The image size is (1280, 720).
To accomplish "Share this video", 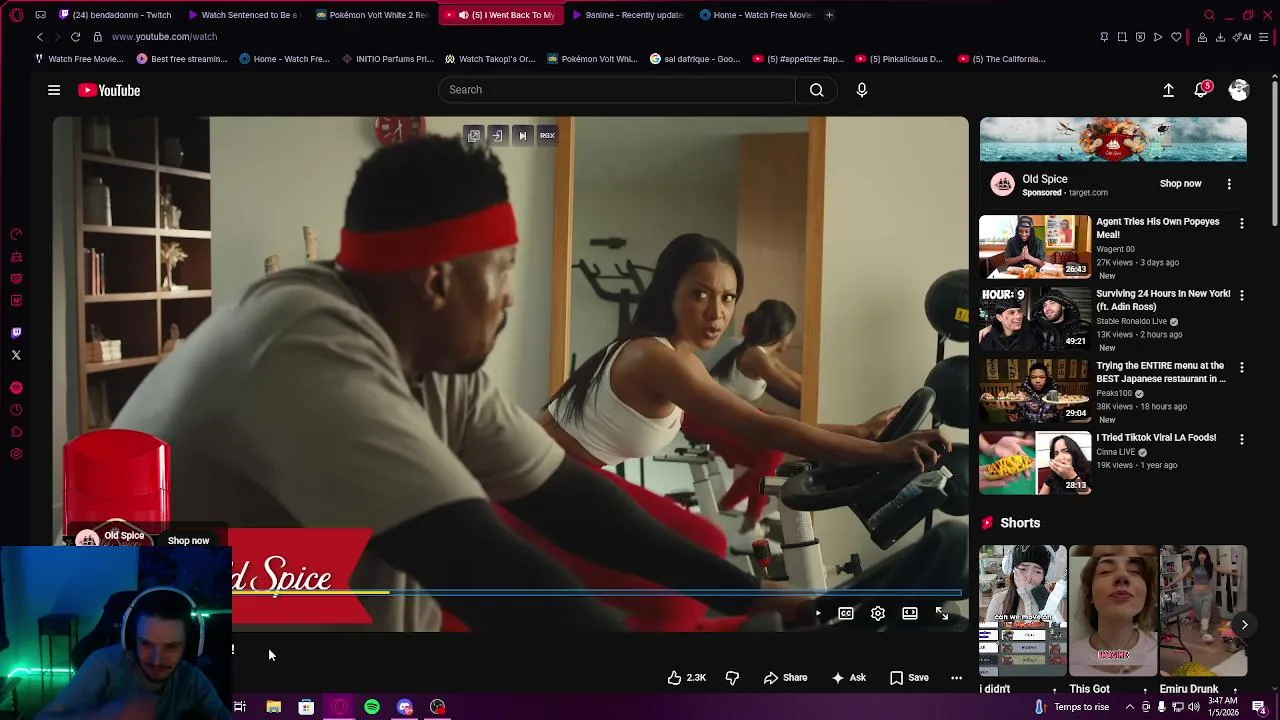I will (785, 678).
